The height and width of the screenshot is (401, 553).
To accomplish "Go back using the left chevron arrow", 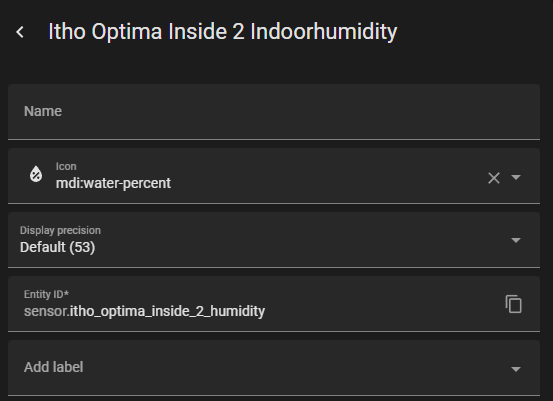I will (20, 32).
